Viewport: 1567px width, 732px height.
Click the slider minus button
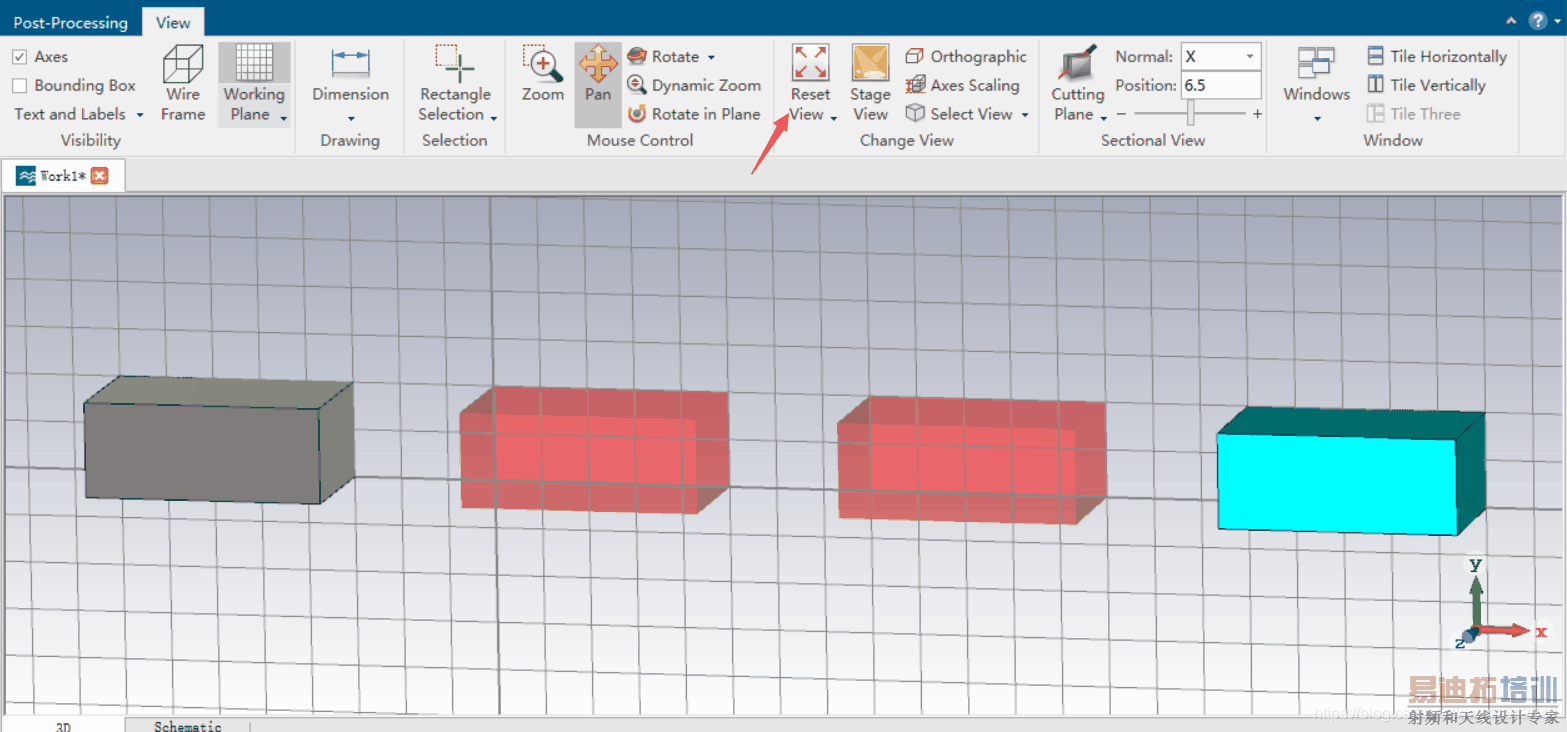(x=1122, y=115)
